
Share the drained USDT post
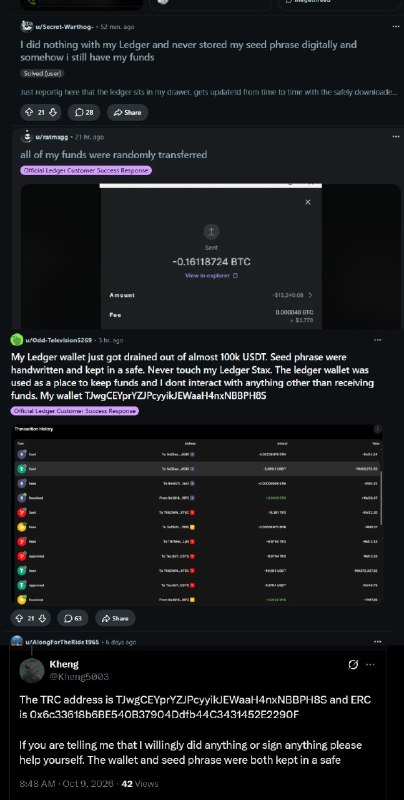[x=115, y=618]
